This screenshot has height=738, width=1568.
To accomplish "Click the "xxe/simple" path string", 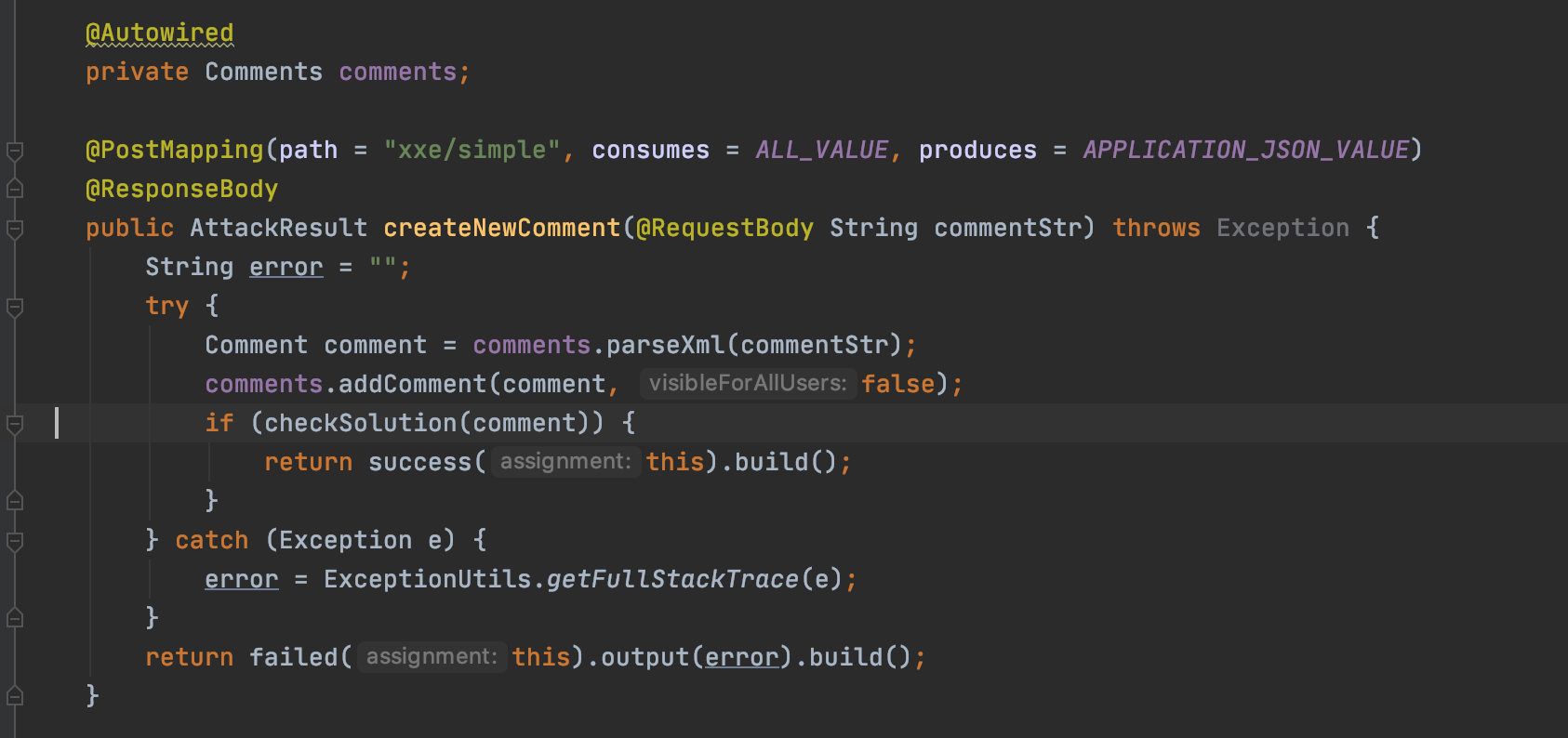I will [472, 150].
